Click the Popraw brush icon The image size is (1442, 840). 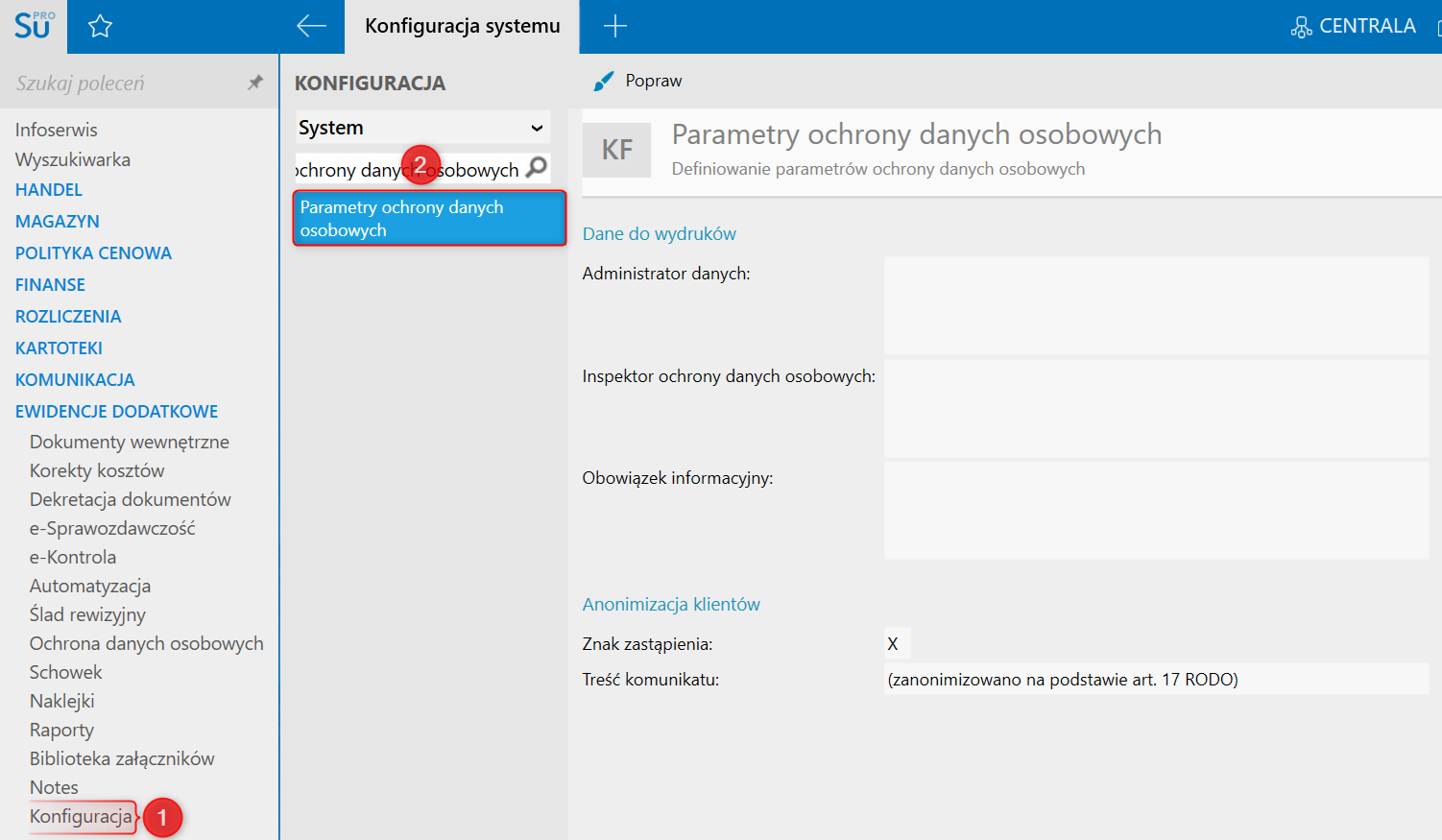pyautogui.click(x=603, y=82)
